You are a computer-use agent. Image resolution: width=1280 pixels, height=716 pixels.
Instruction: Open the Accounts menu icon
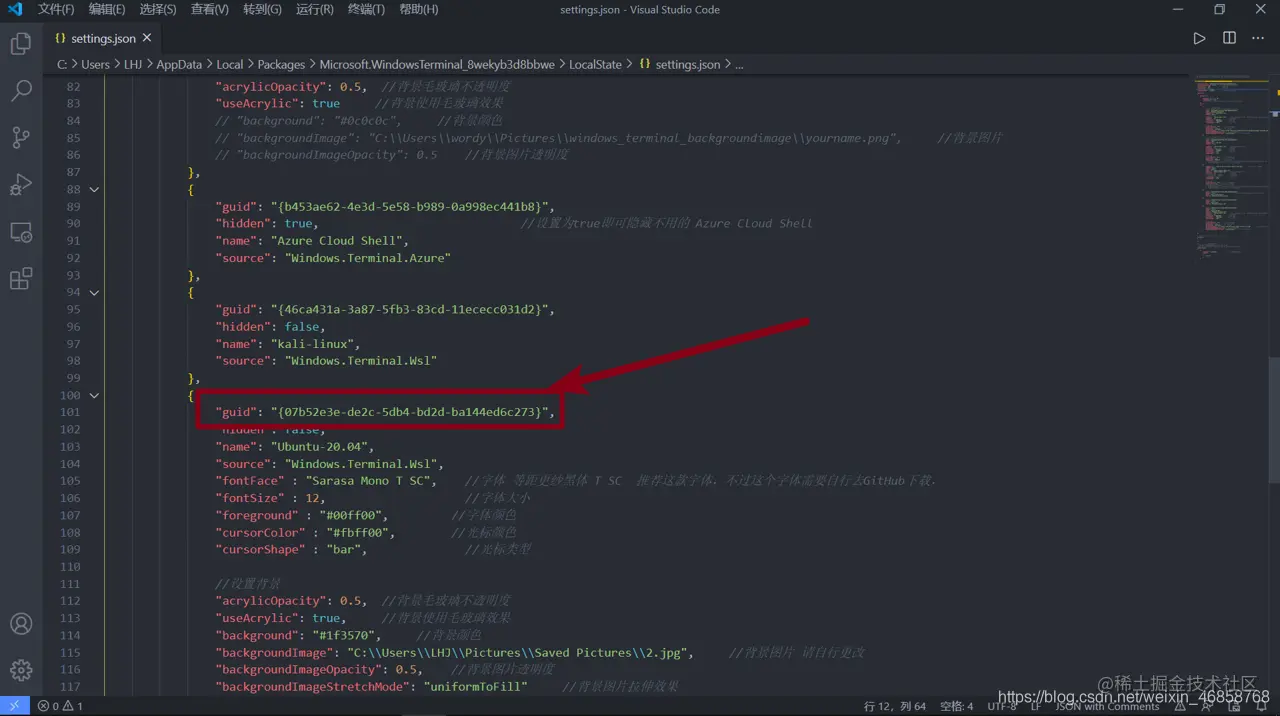[21, 624]
